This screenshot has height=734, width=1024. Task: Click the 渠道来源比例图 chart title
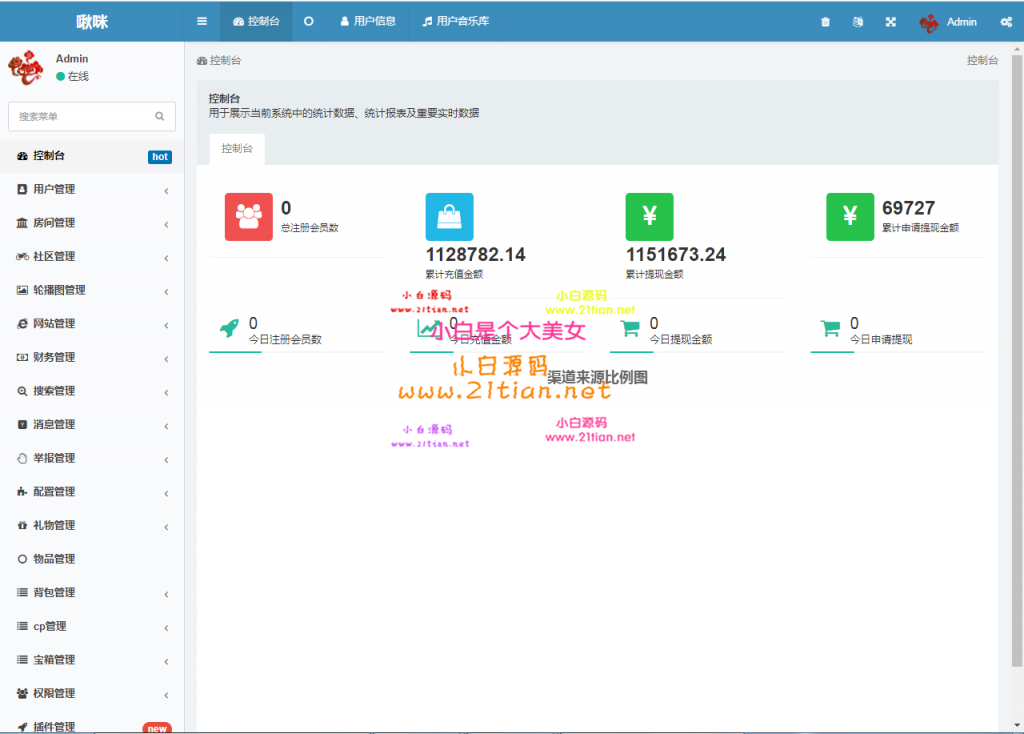coord(598,377)
